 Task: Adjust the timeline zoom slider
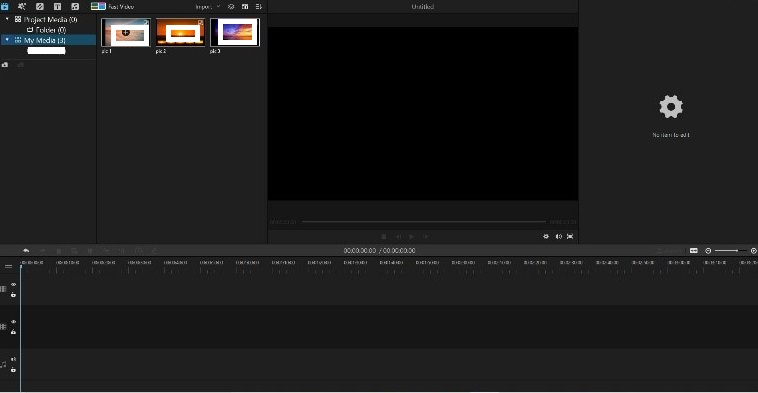point(730,250)
